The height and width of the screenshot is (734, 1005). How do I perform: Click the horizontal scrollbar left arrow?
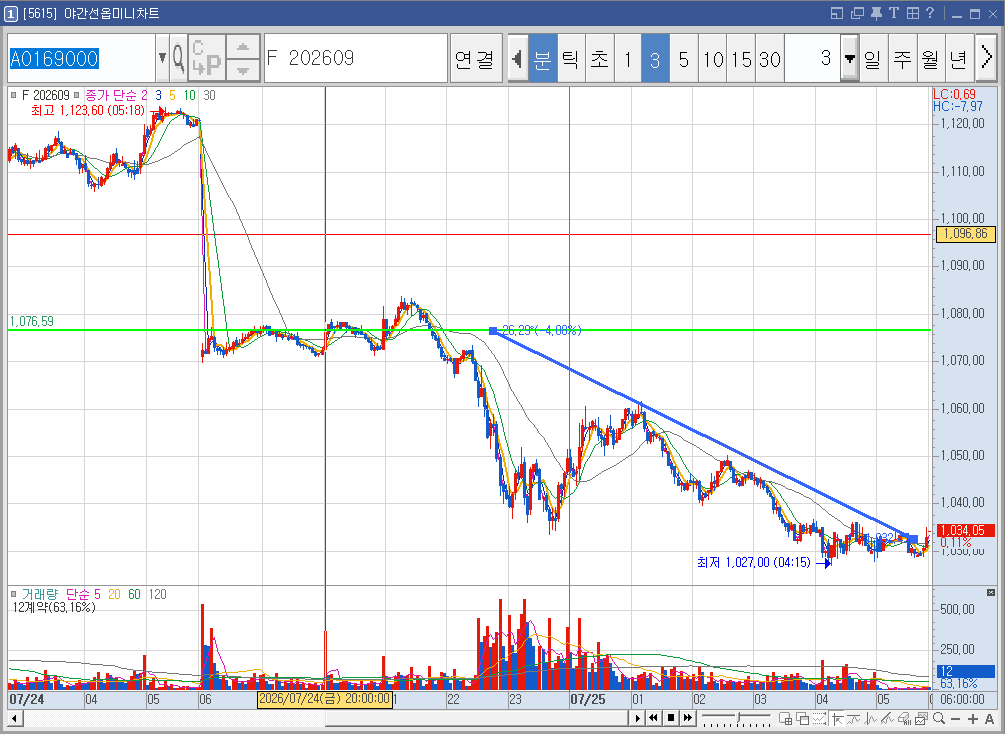[14, 719]
